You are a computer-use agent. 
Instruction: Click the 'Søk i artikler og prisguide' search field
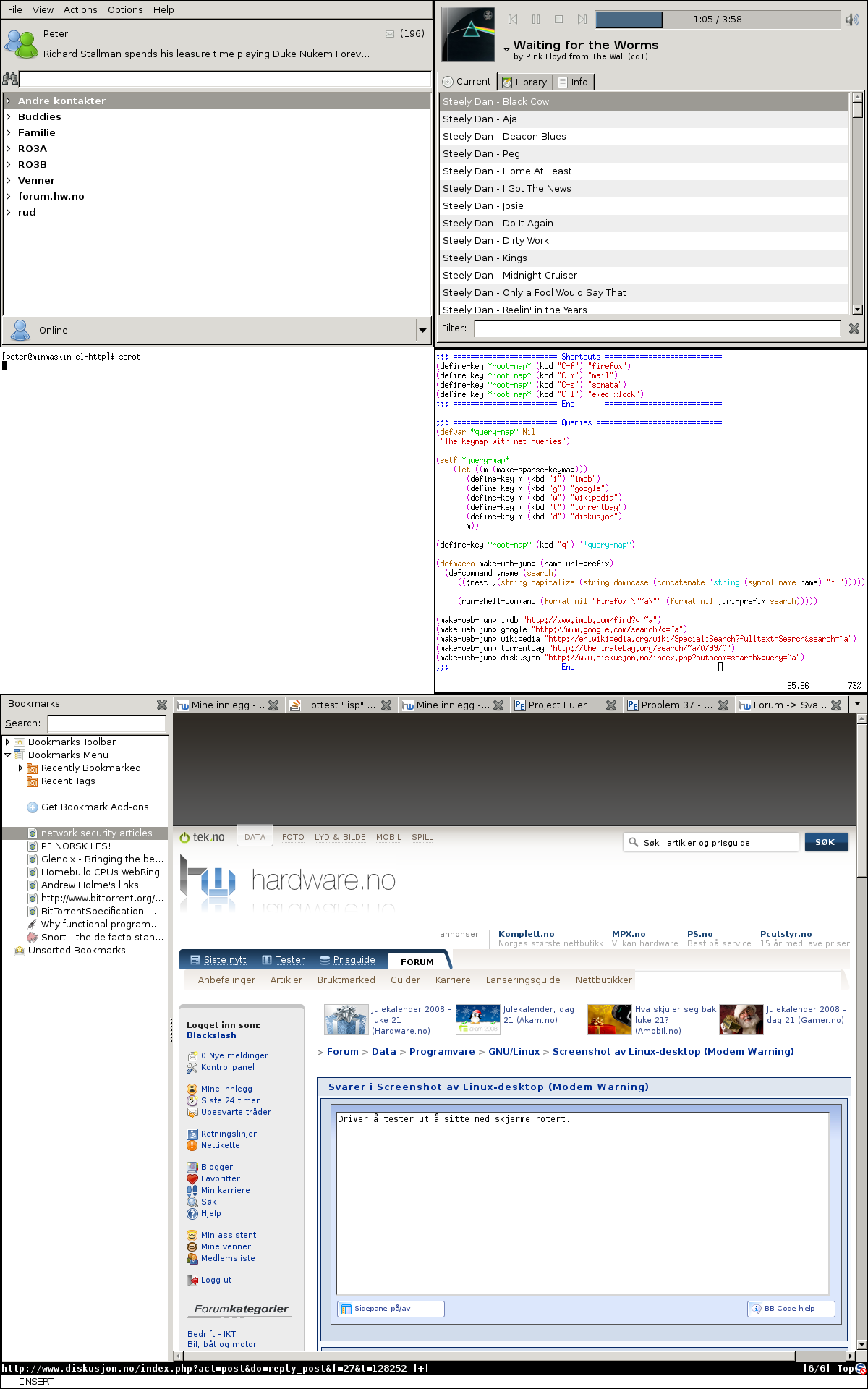710,842
